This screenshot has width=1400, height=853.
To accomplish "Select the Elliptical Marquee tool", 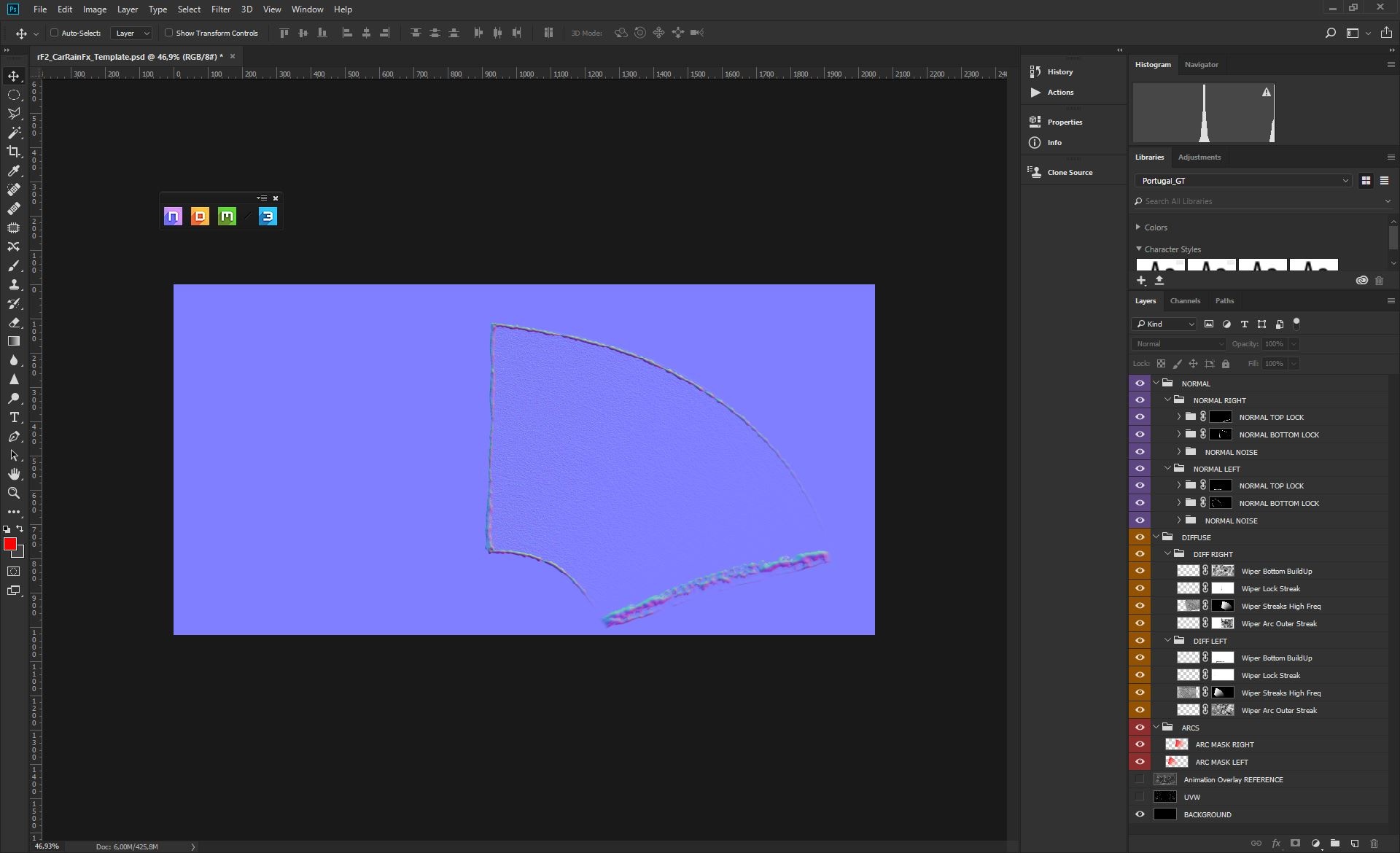I will point(14,95).
